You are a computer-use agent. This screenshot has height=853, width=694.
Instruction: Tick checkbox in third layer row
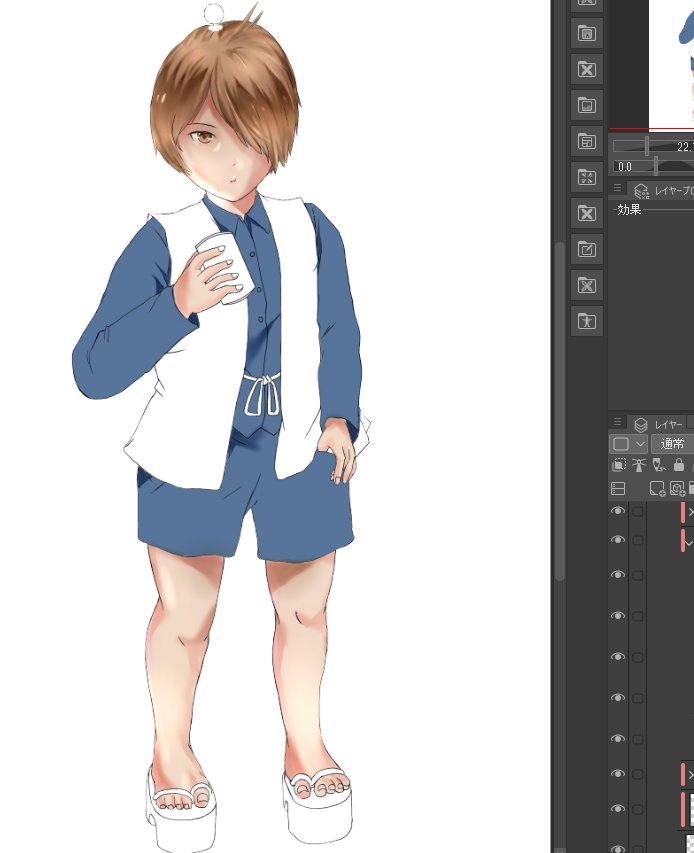638,576
